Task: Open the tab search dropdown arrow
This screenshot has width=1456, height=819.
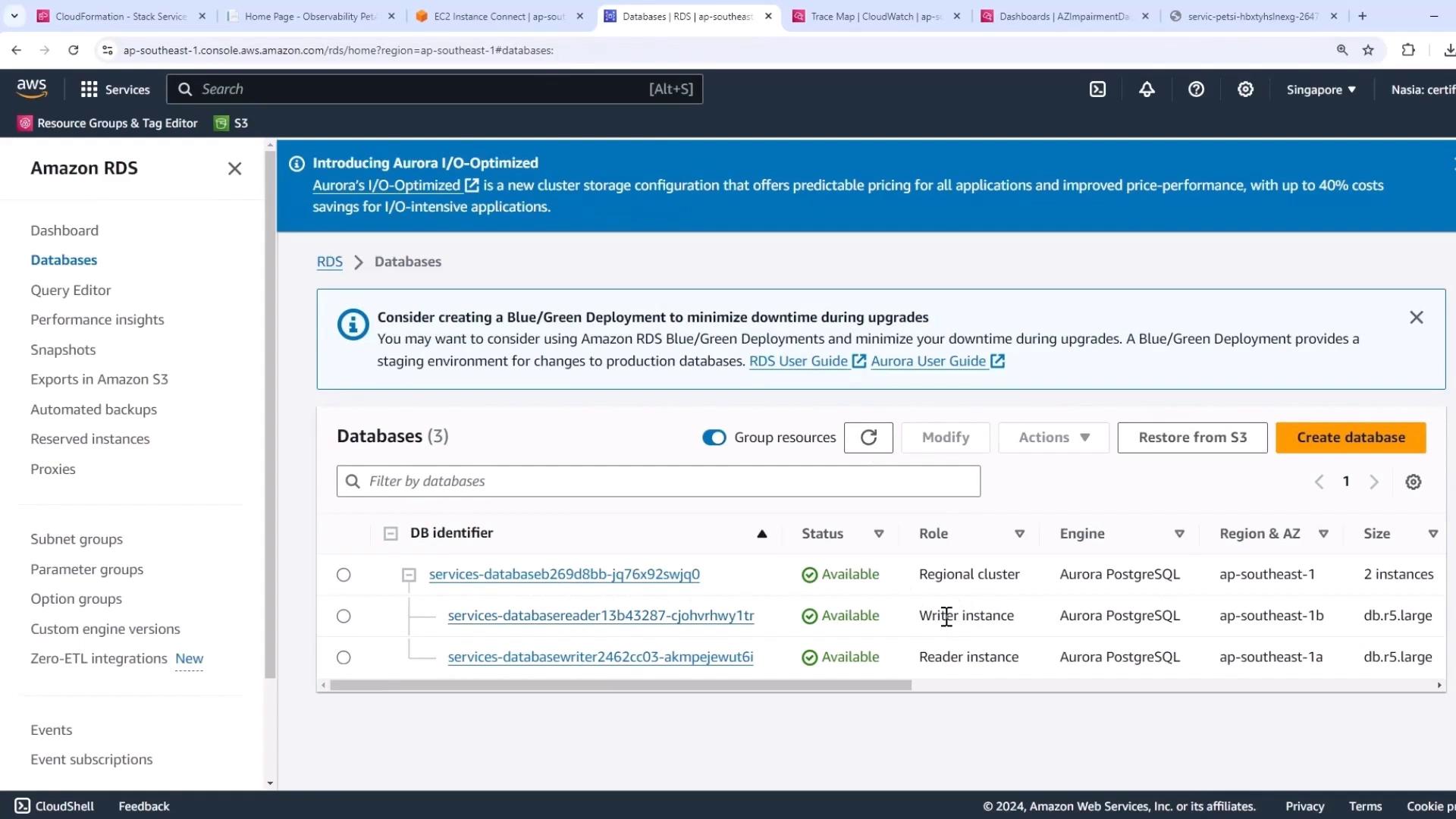Action: 14,16
